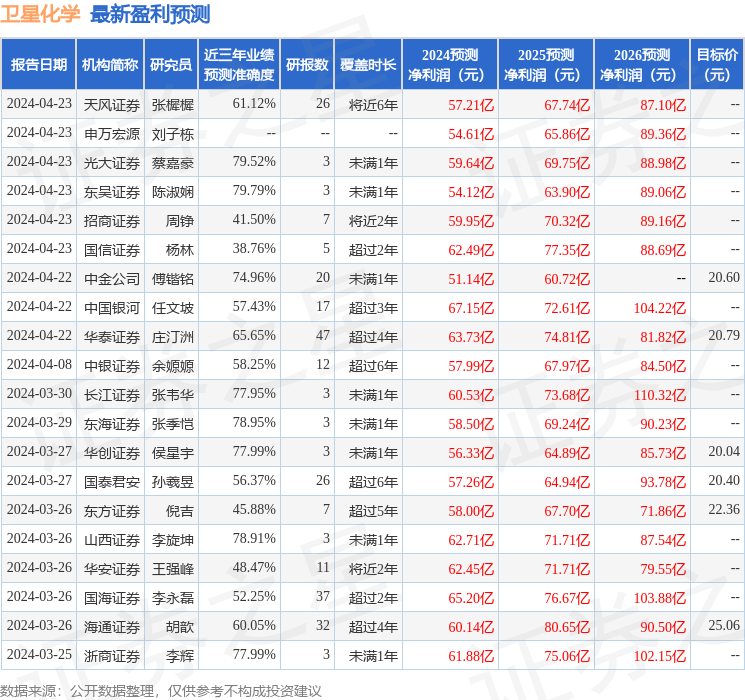Click the 报告日期 column header
745x700 pixels.
[x=38, y=65]
